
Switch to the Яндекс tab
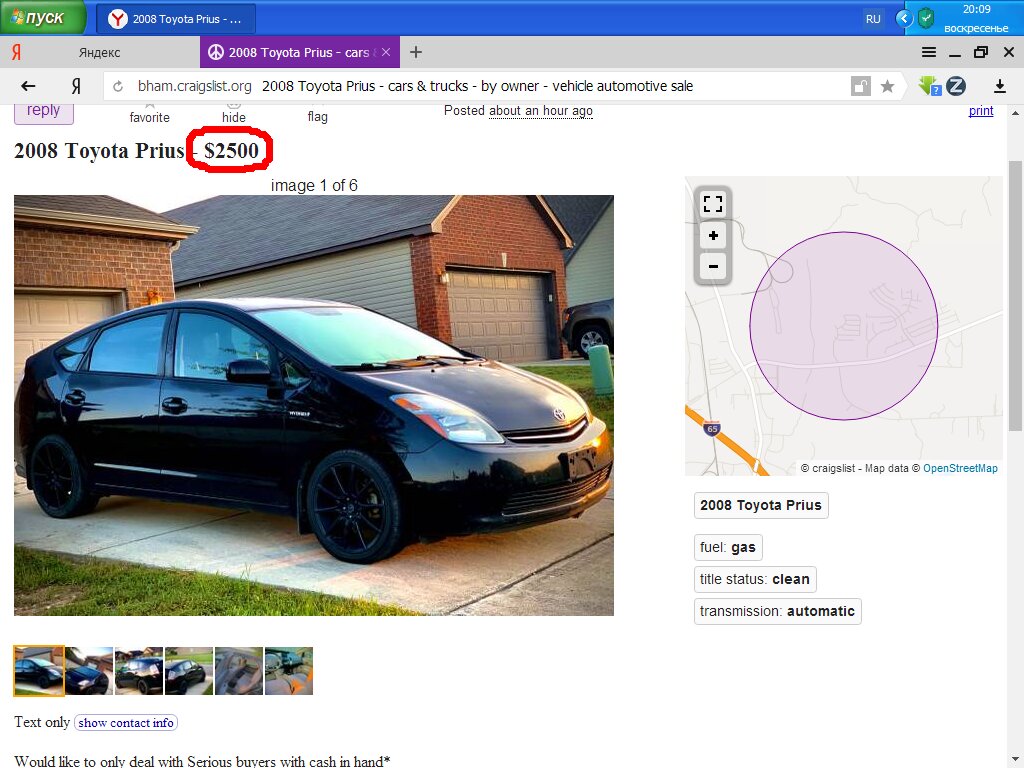pyautogui.click(x=99, y=52)
